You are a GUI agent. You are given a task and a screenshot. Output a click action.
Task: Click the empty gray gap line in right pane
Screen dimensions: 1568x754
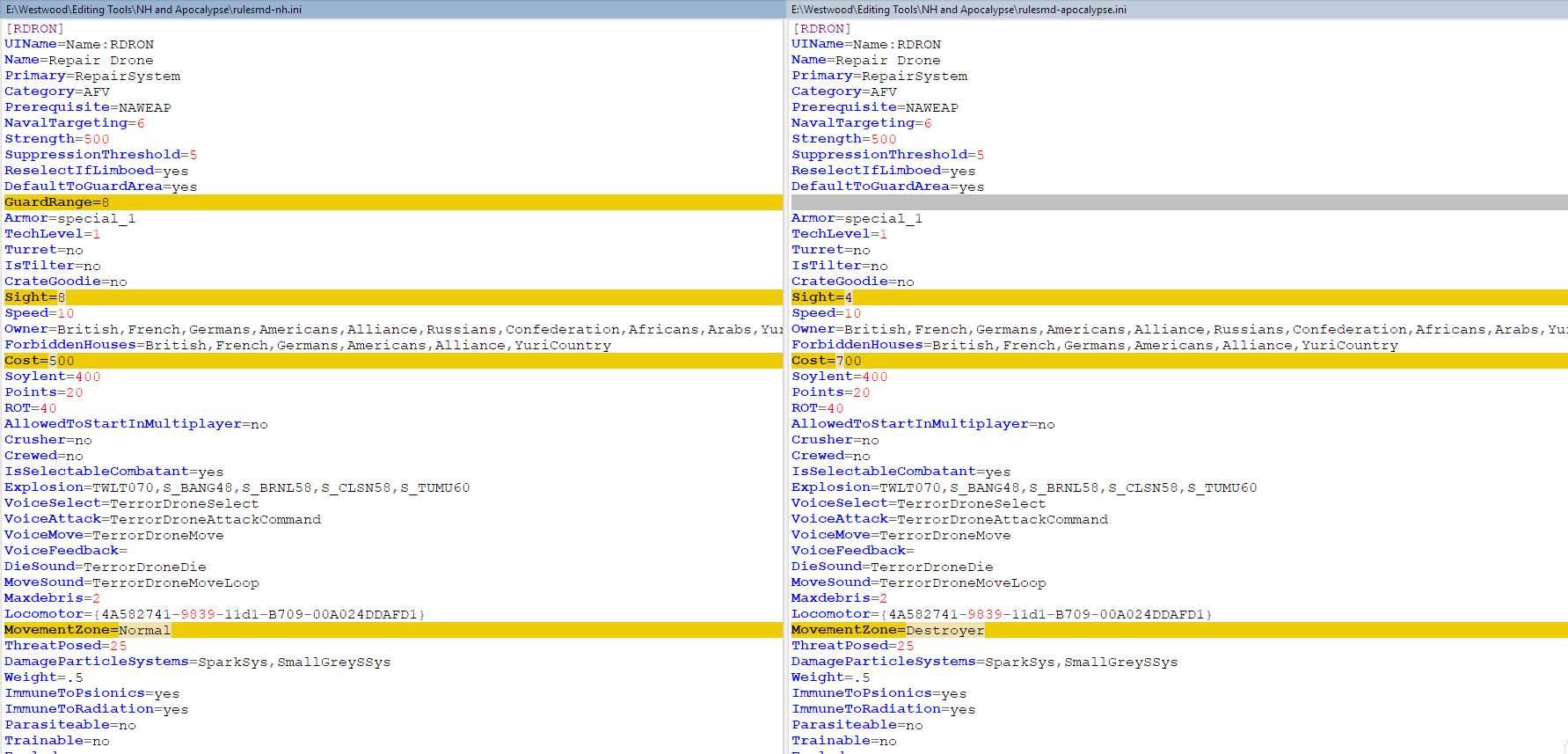click(1179, 202)
